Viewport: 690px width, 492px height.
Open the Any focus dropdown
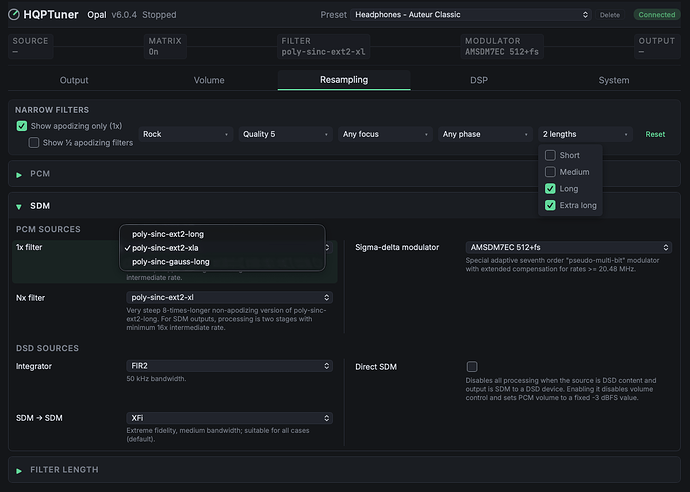click(385, 134)
